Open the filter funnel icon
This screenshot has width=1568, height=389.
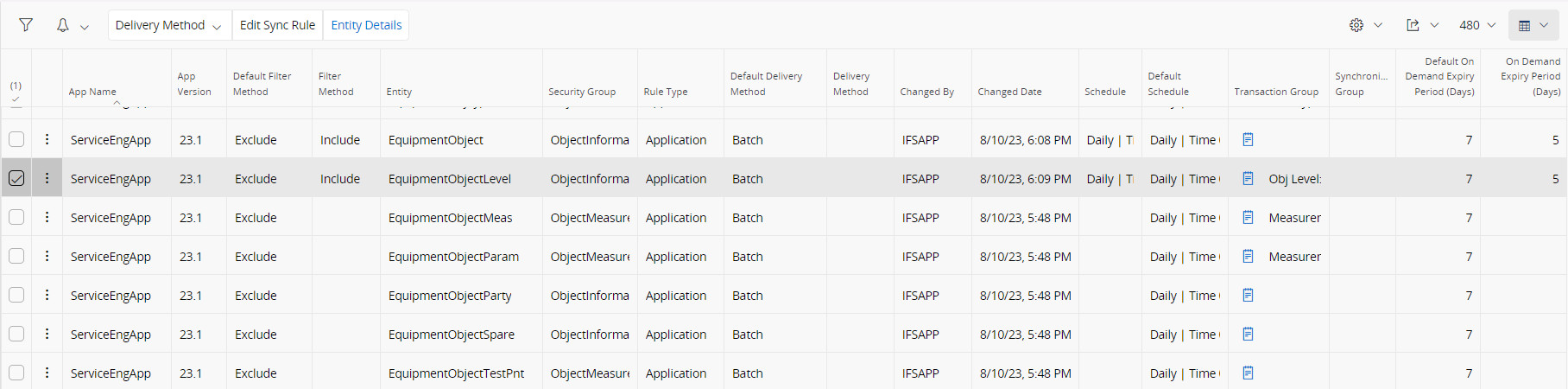click(x=26, y=25)
